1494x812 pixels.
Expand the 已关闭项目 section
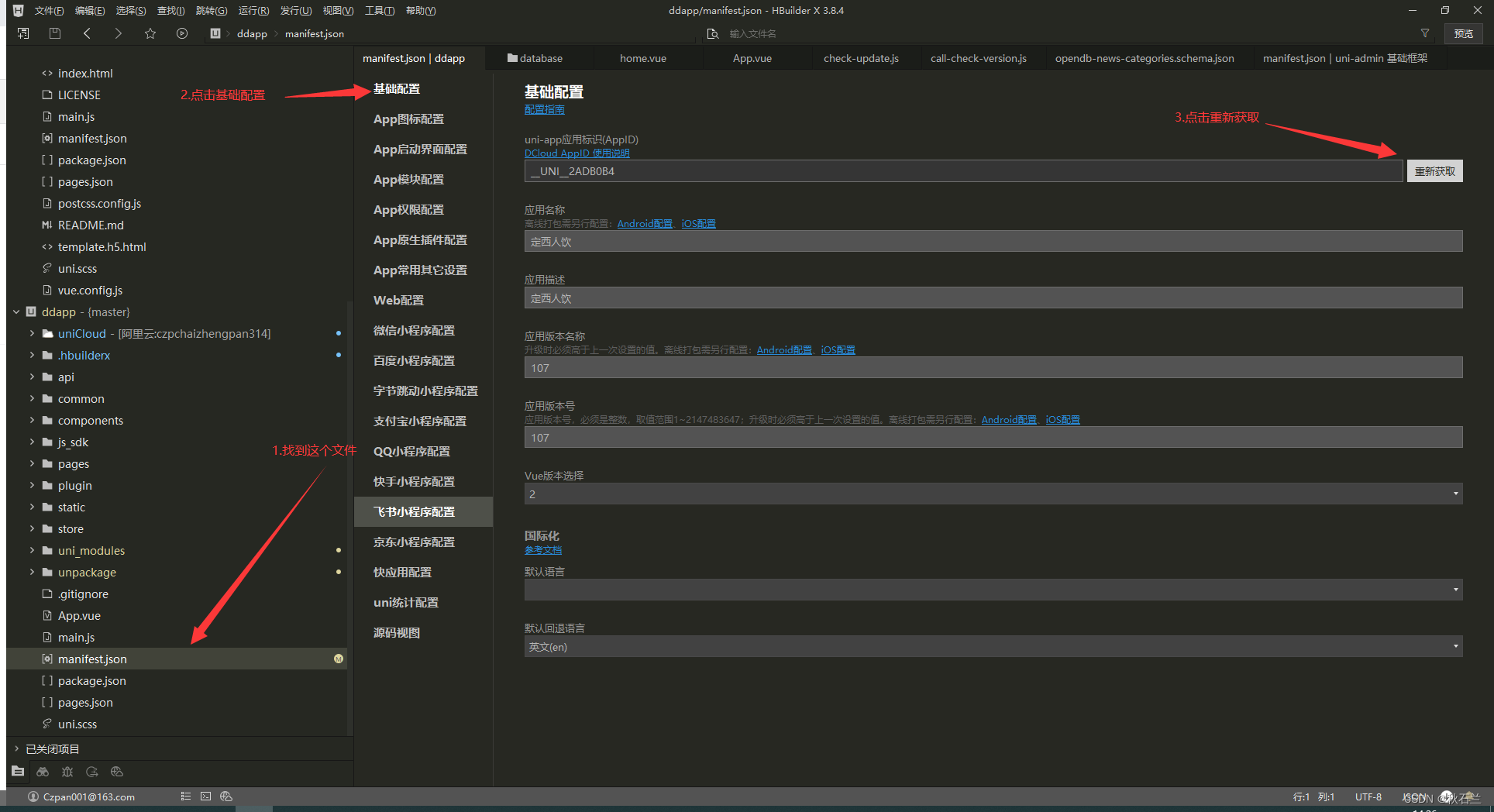click(x=16, y=748)
